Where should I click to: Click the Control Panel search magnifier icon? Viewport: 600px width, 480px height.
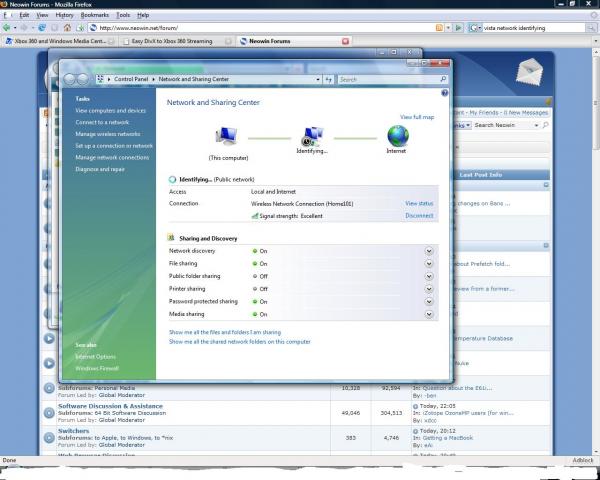(443, 79)
